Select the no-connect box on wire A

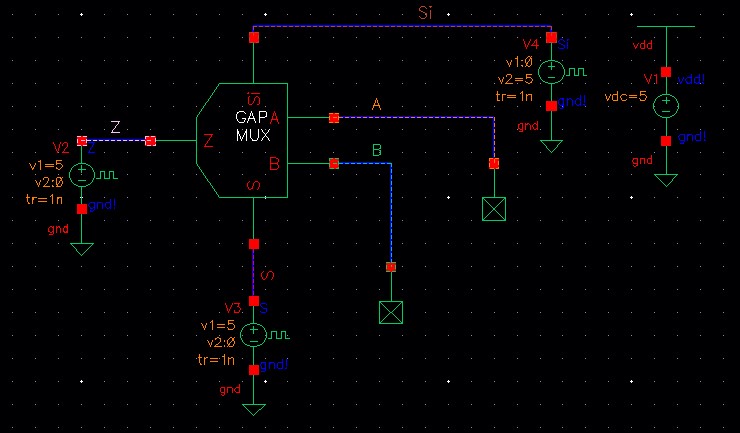tap(494, 209)
